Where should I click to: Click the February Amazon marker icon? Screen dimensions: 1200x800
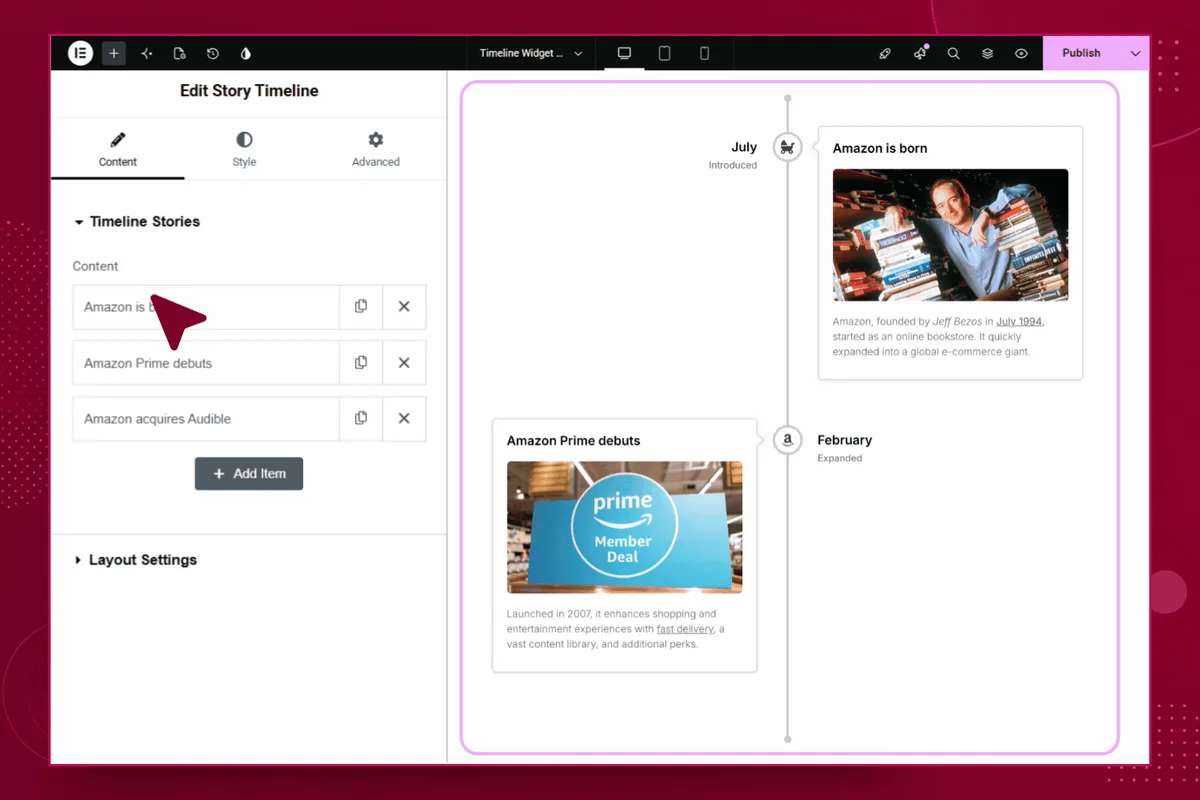[788, 440]
